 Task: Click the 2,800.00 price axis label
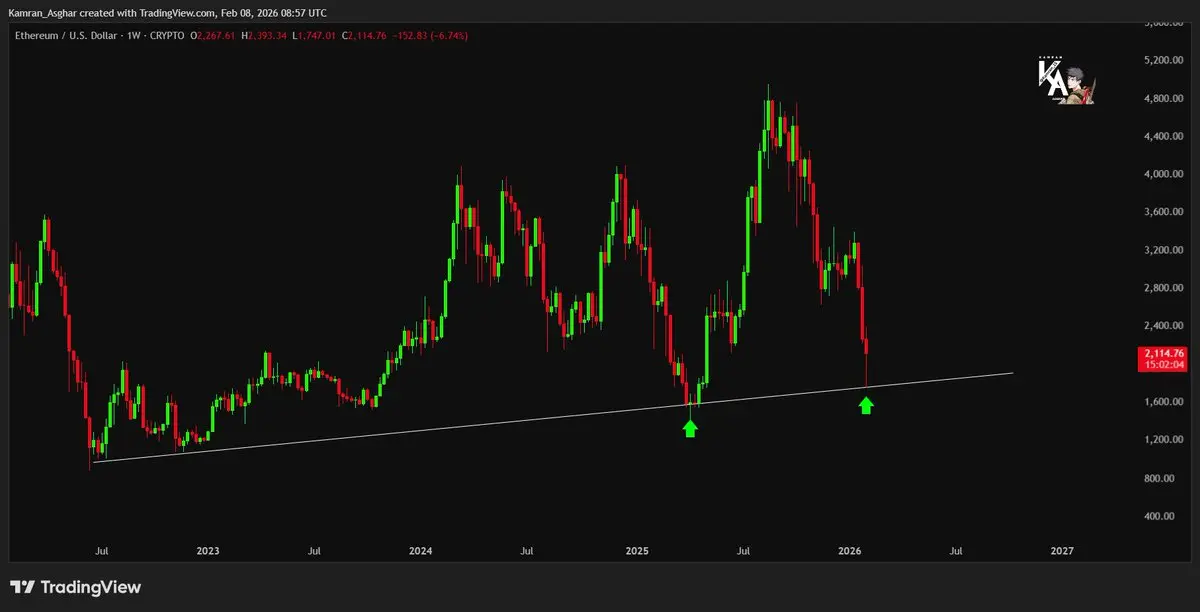click(1162, 288)
